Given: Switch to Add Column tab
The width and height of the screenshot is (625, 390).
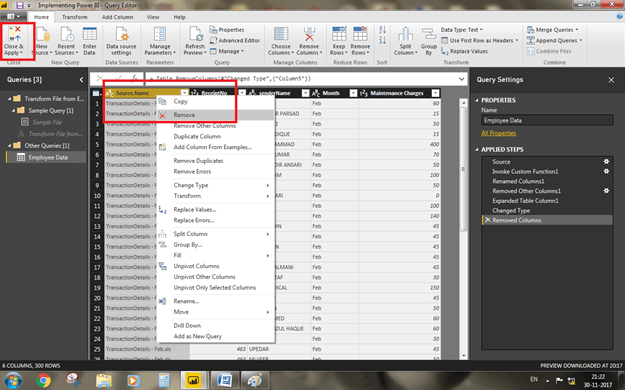Looking at the screenshot, I should click(117, 17).
